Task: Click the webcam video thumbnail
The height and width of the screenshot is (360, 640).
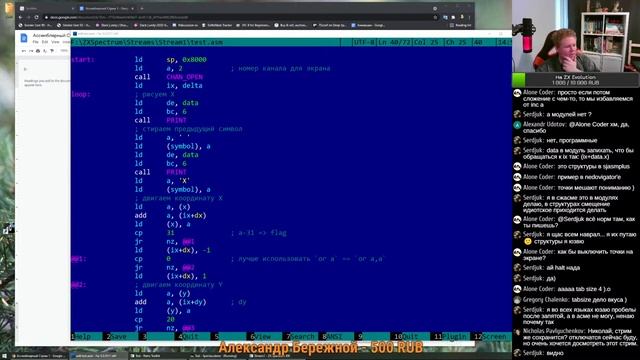Action: pos(576,36)
